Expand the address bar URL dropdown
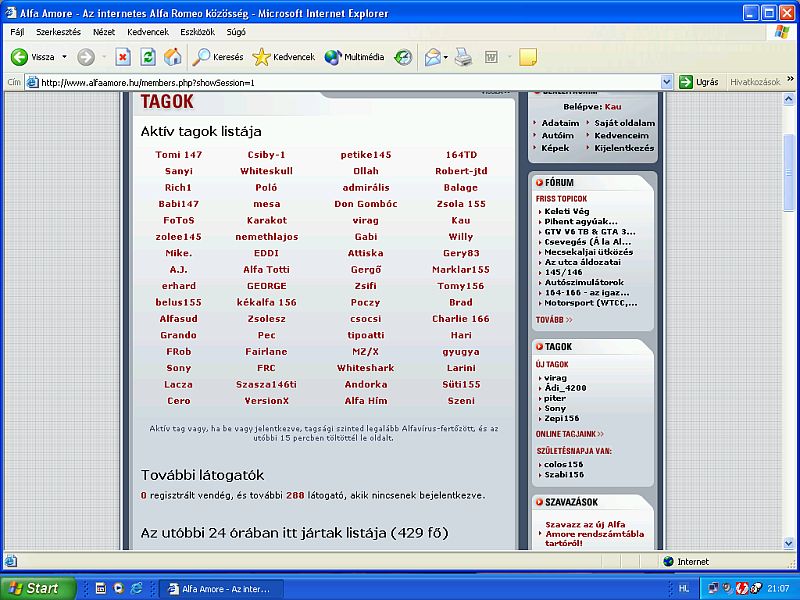The height and width of the screenshot is (600, 800). pos(666,82)
